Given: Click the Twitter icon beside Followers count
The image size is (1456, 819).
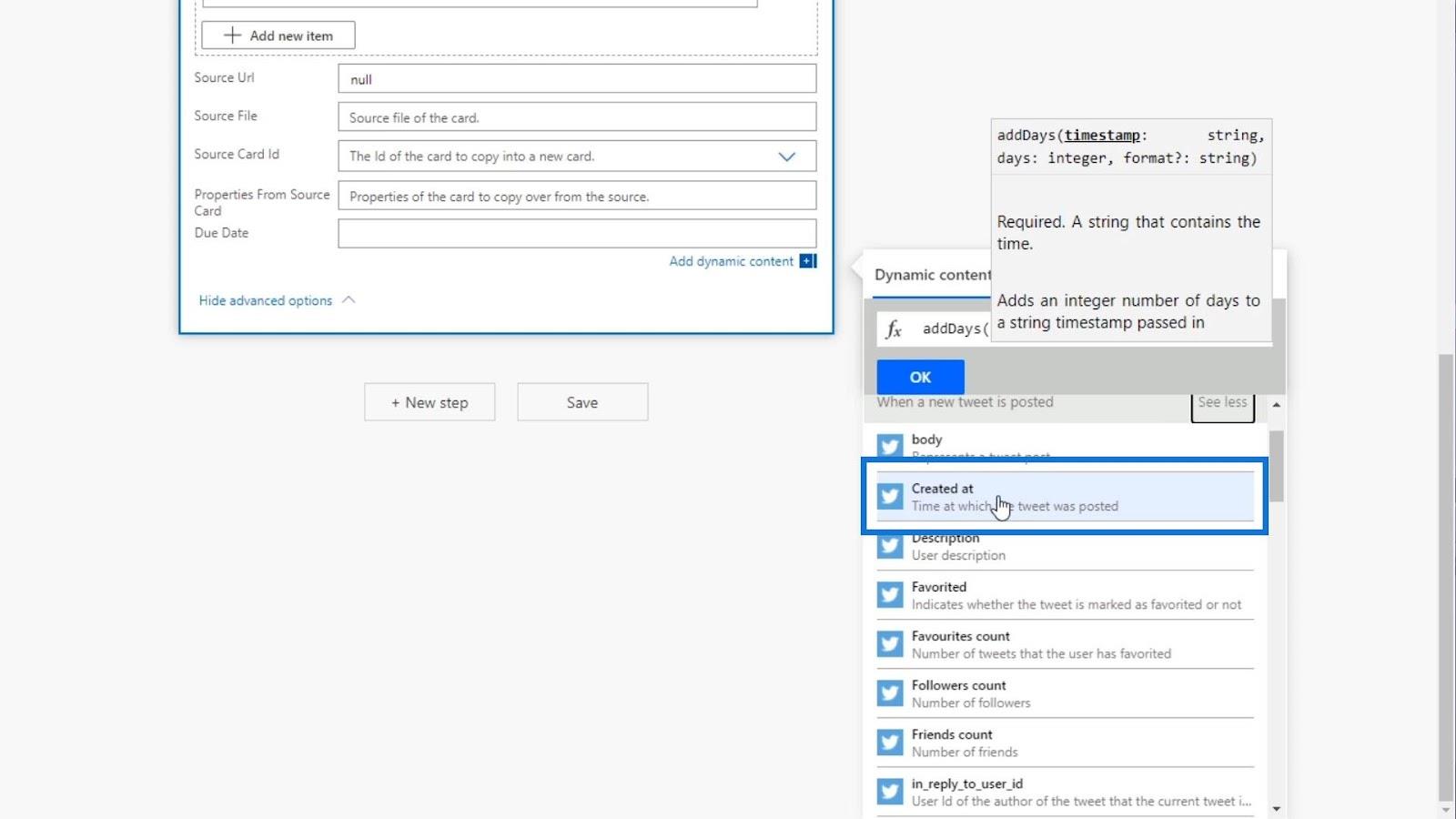Looking at the screenshot, I should tap(890, 693).
